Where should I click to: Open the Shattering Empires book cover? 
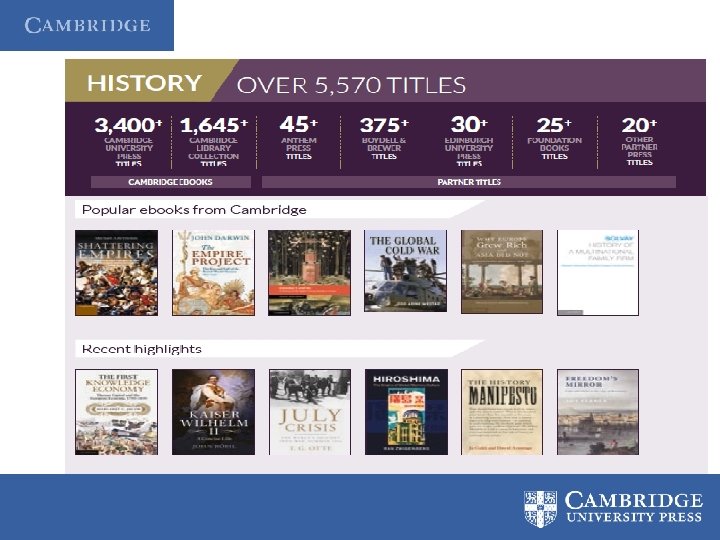click(x=116, y=273)
